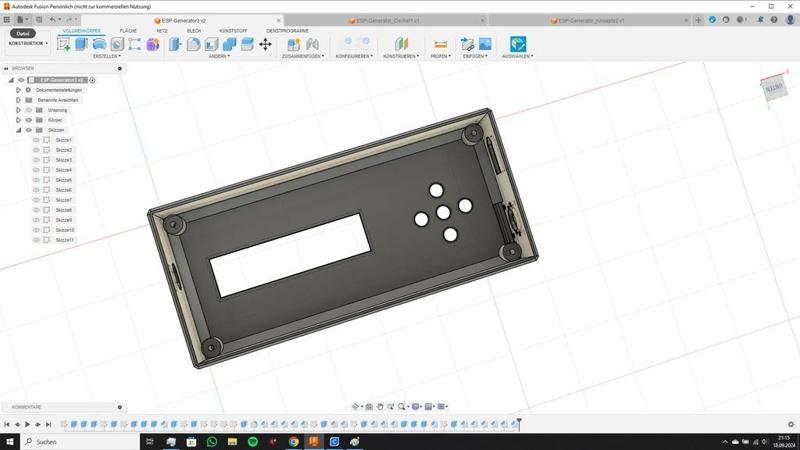Toggle visibility of Skizze4
The image size is (800, 450).
pyautogui.click(x=36, y=170)
